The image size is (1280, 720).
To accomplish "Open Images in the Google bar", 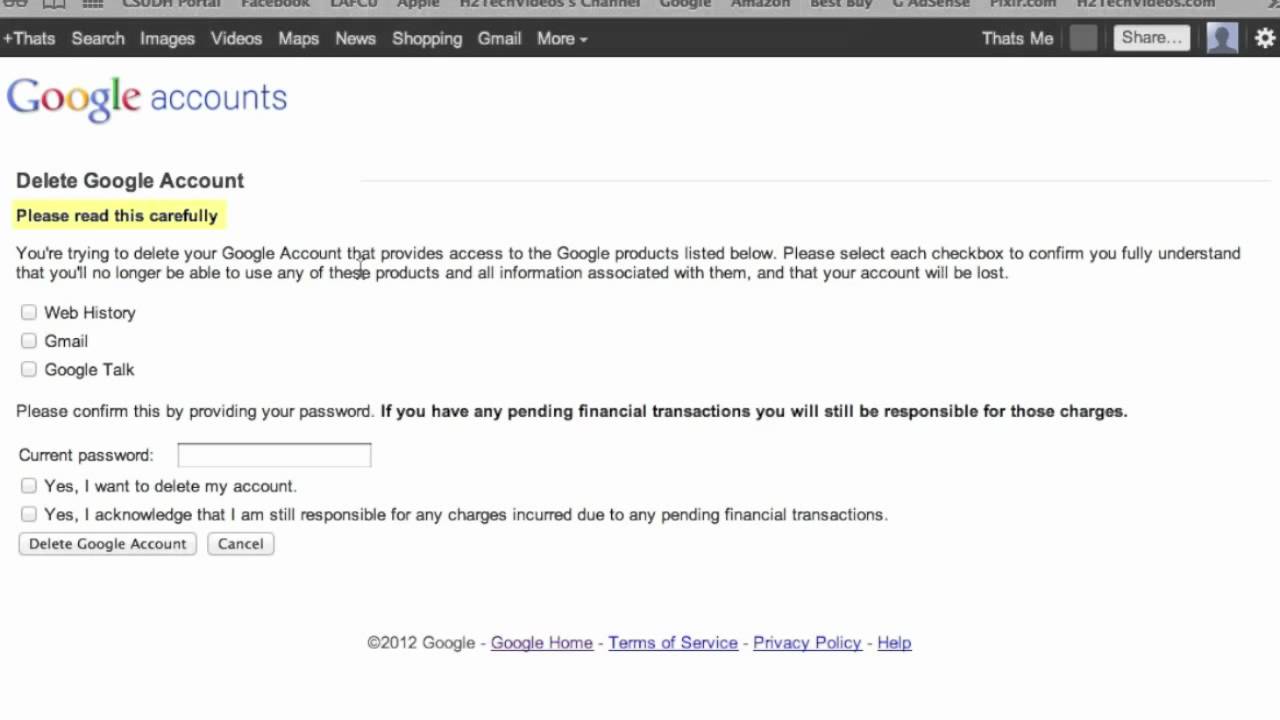I will (167, 39).
